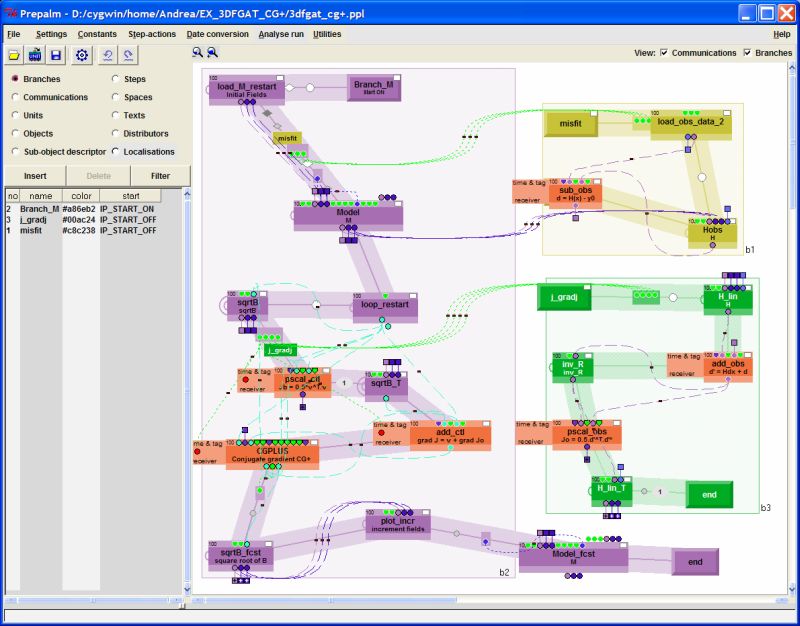Open the Step-actions menu

tap(151, 34)
